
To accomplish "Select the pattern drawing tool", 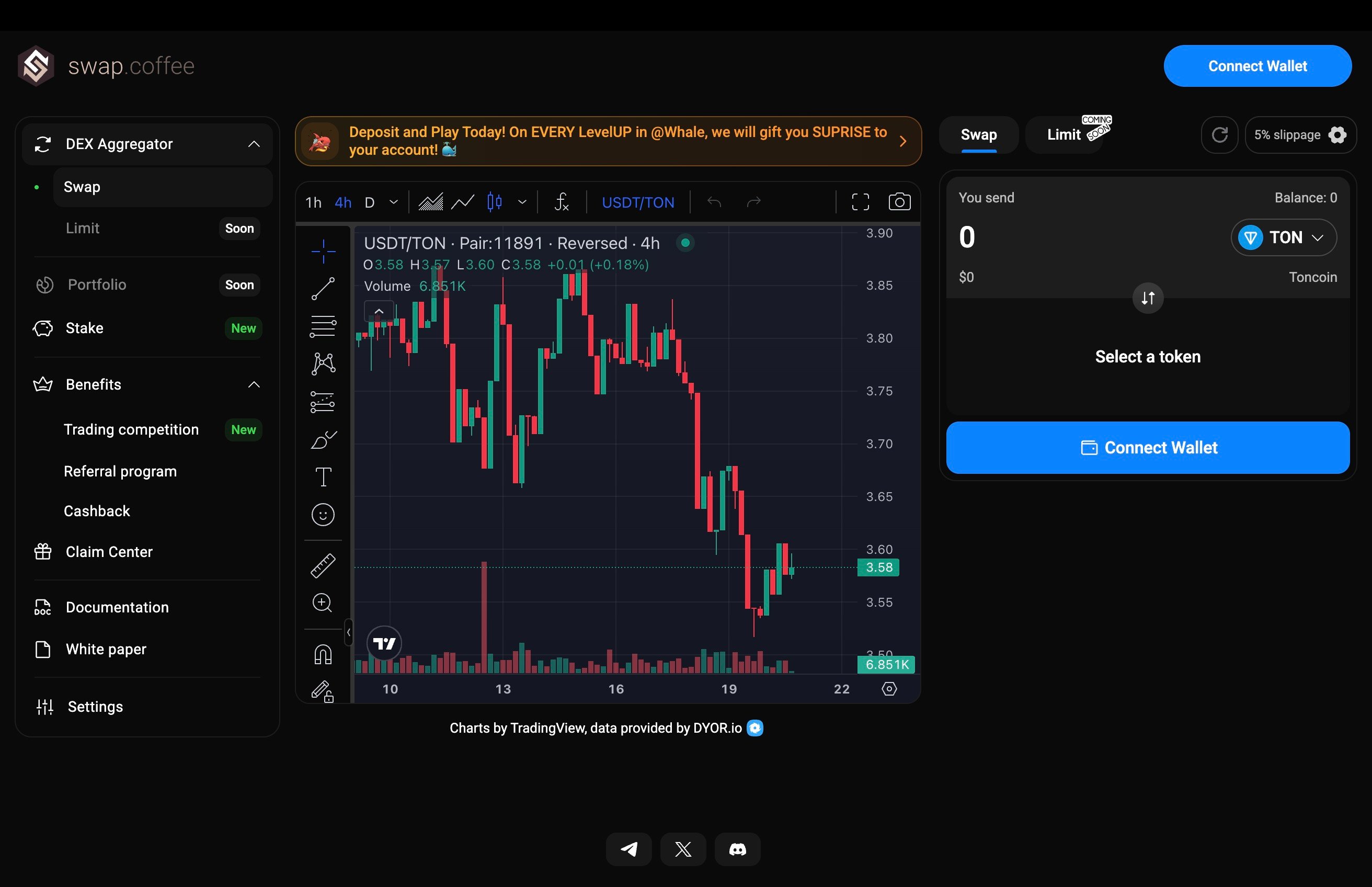I will [323, 363].
